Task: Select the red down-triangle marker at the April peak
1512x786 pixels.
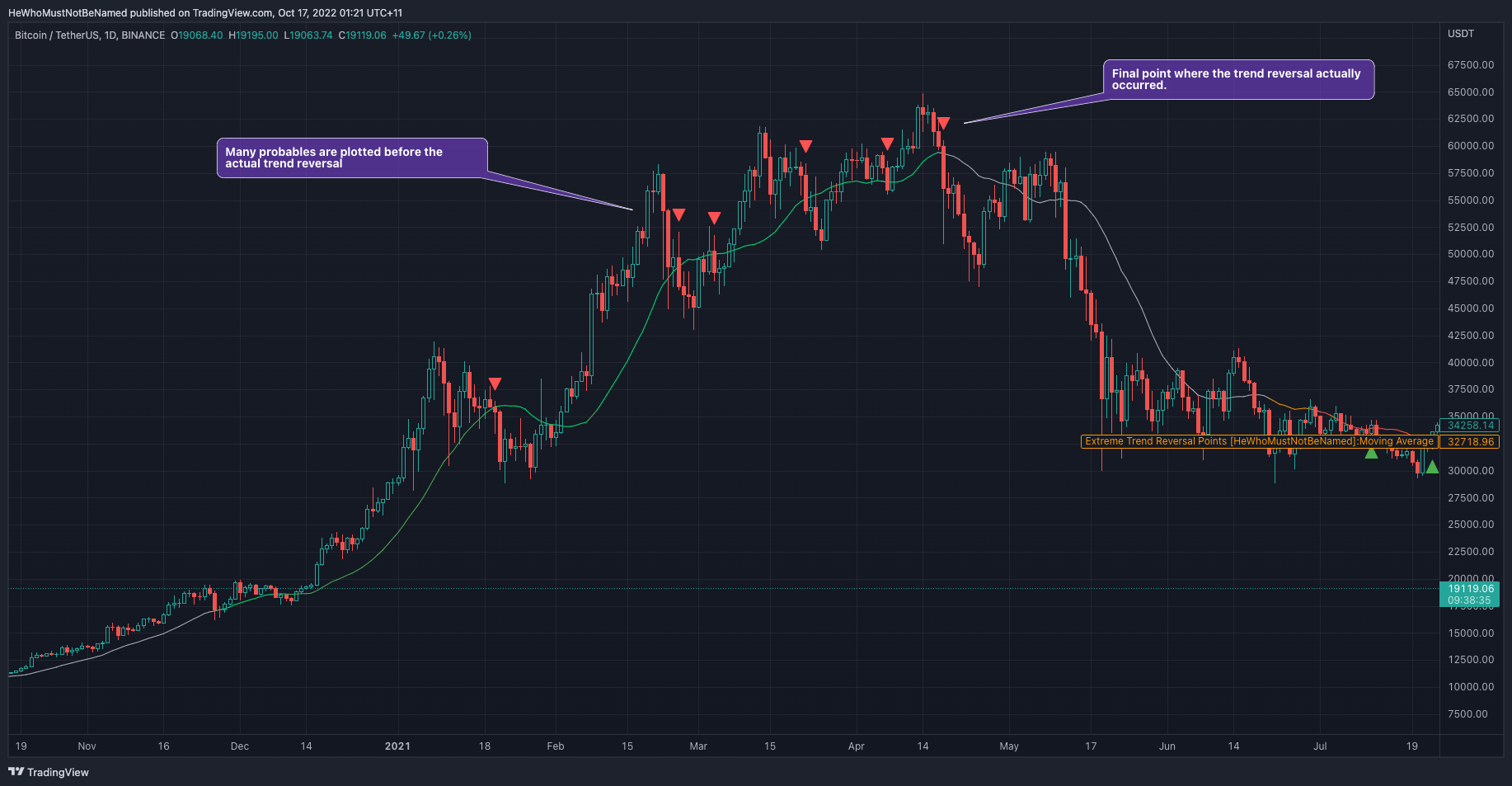Action: 944,123
